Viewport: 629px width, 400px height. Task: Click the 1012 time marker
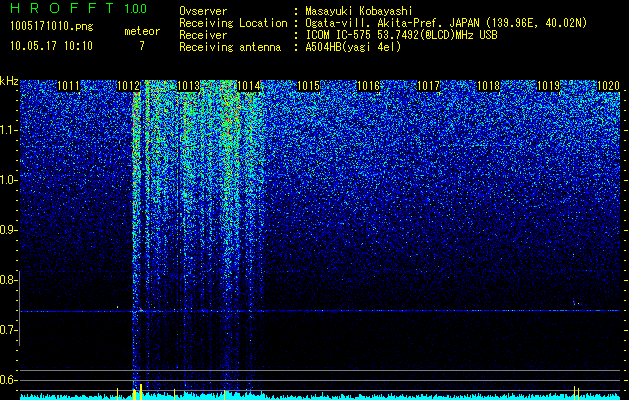click(128, 86)
